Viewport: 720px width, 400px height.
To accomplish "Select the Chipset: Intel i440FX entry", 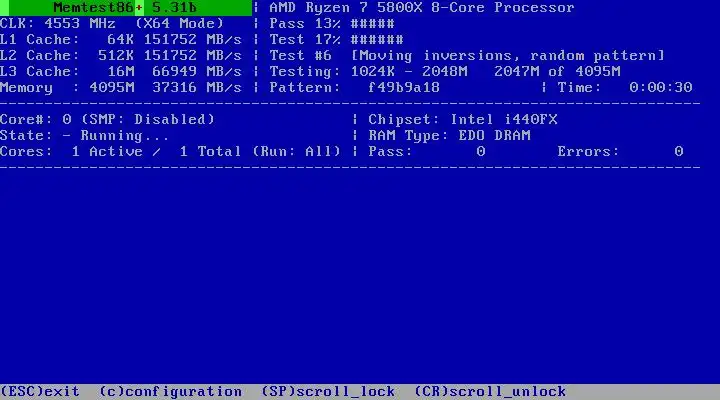I will pyautogui.click(x=462, y=119).
